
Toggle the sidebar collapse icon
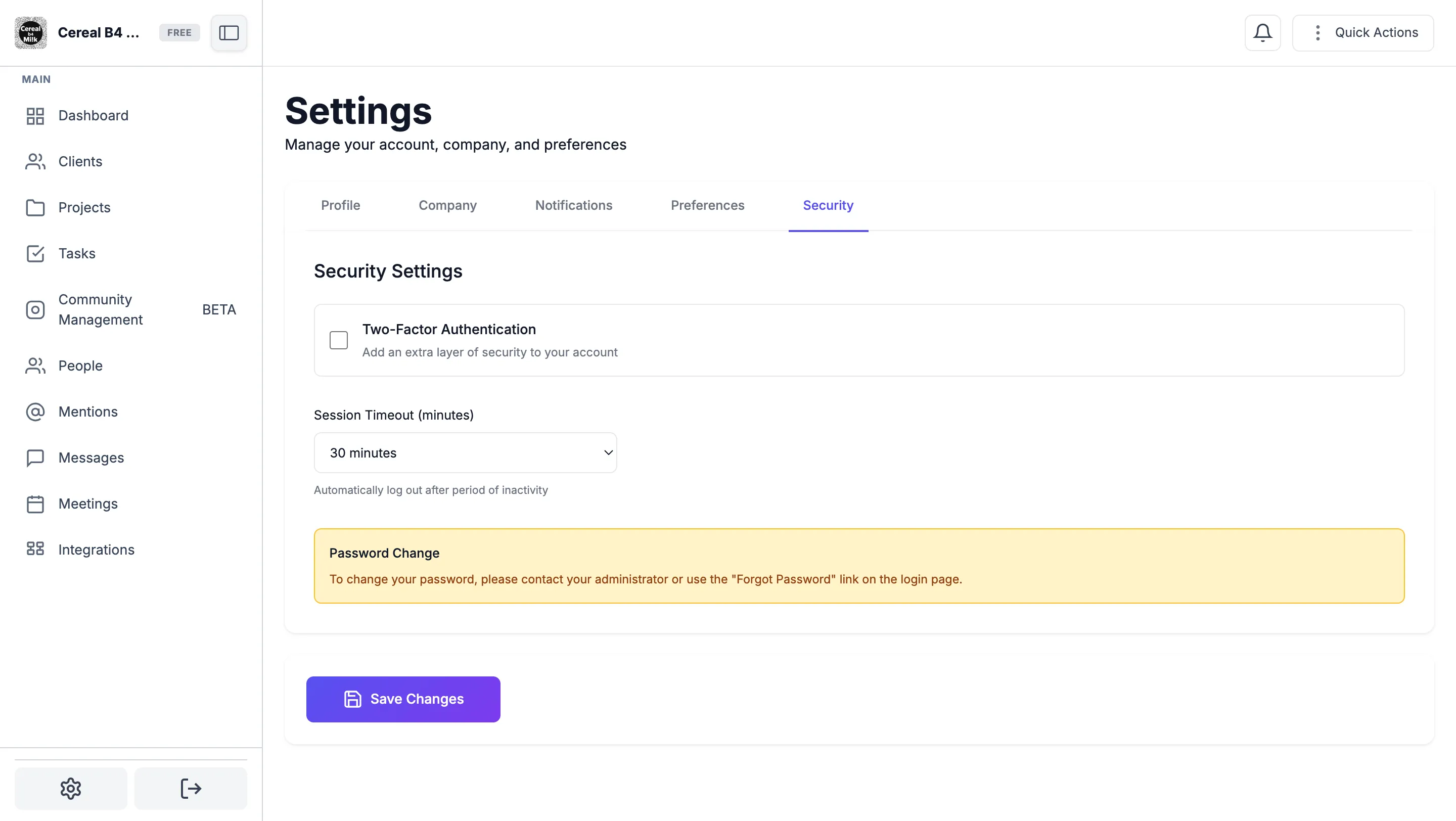point(229,33)
